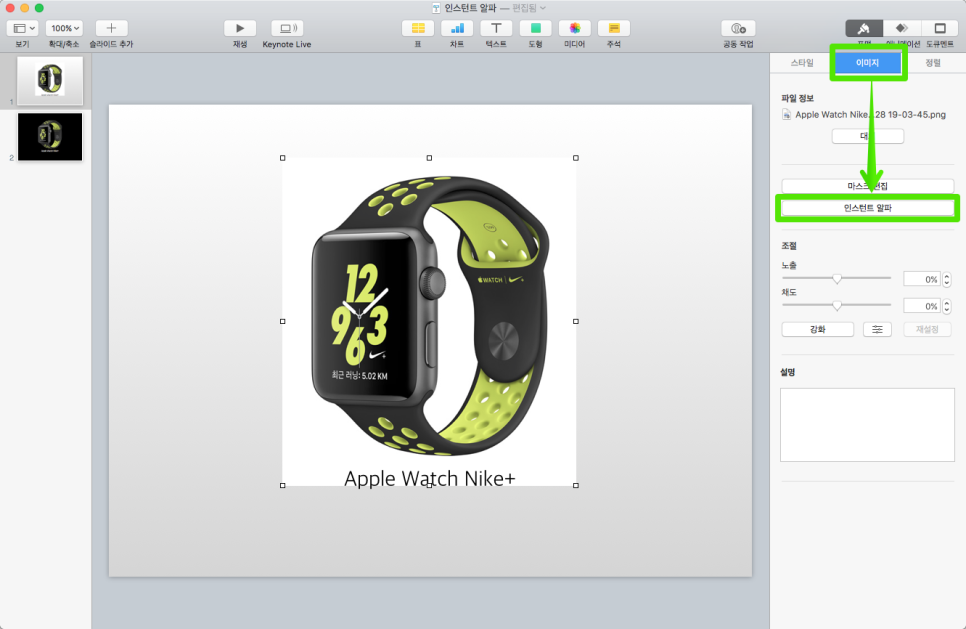
Task: Select slide 2 thumbnail
Action: click(x=50, y=137)
